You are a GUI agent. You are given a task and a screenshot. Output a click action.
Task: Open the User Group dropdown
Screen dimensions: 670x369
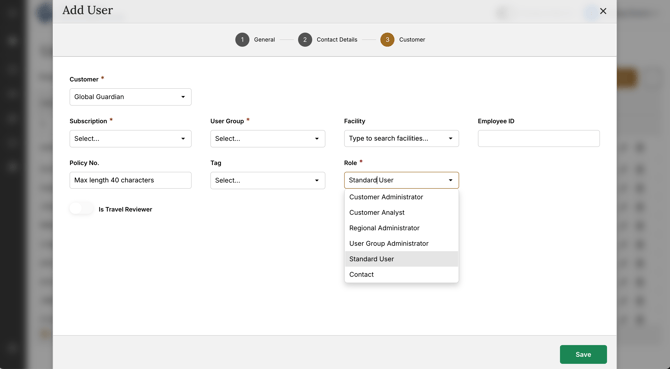(x=267, y=139)
